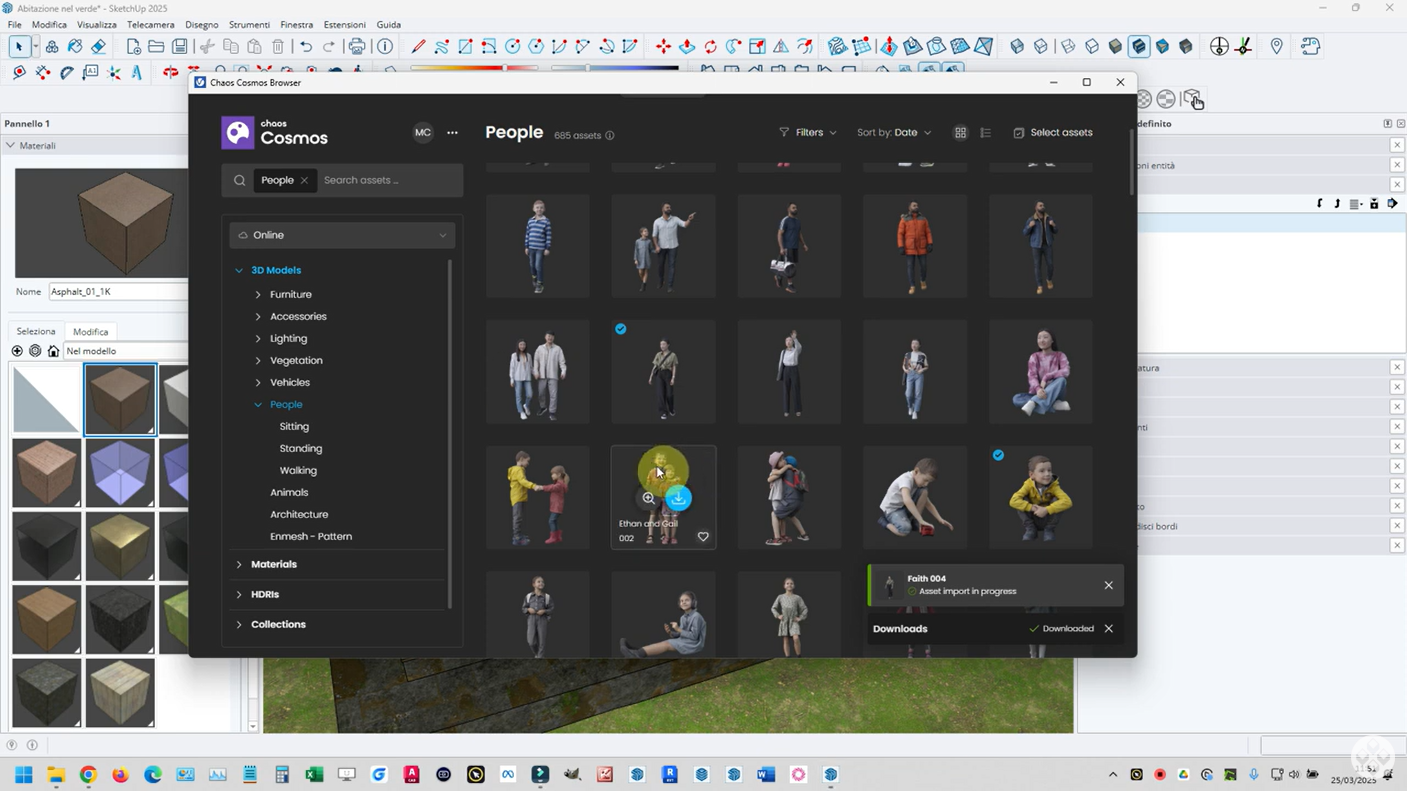Dismiss the Faith 004 import notification
The width and height of the screenshot is (1407, 791).
coord(1108,586)
